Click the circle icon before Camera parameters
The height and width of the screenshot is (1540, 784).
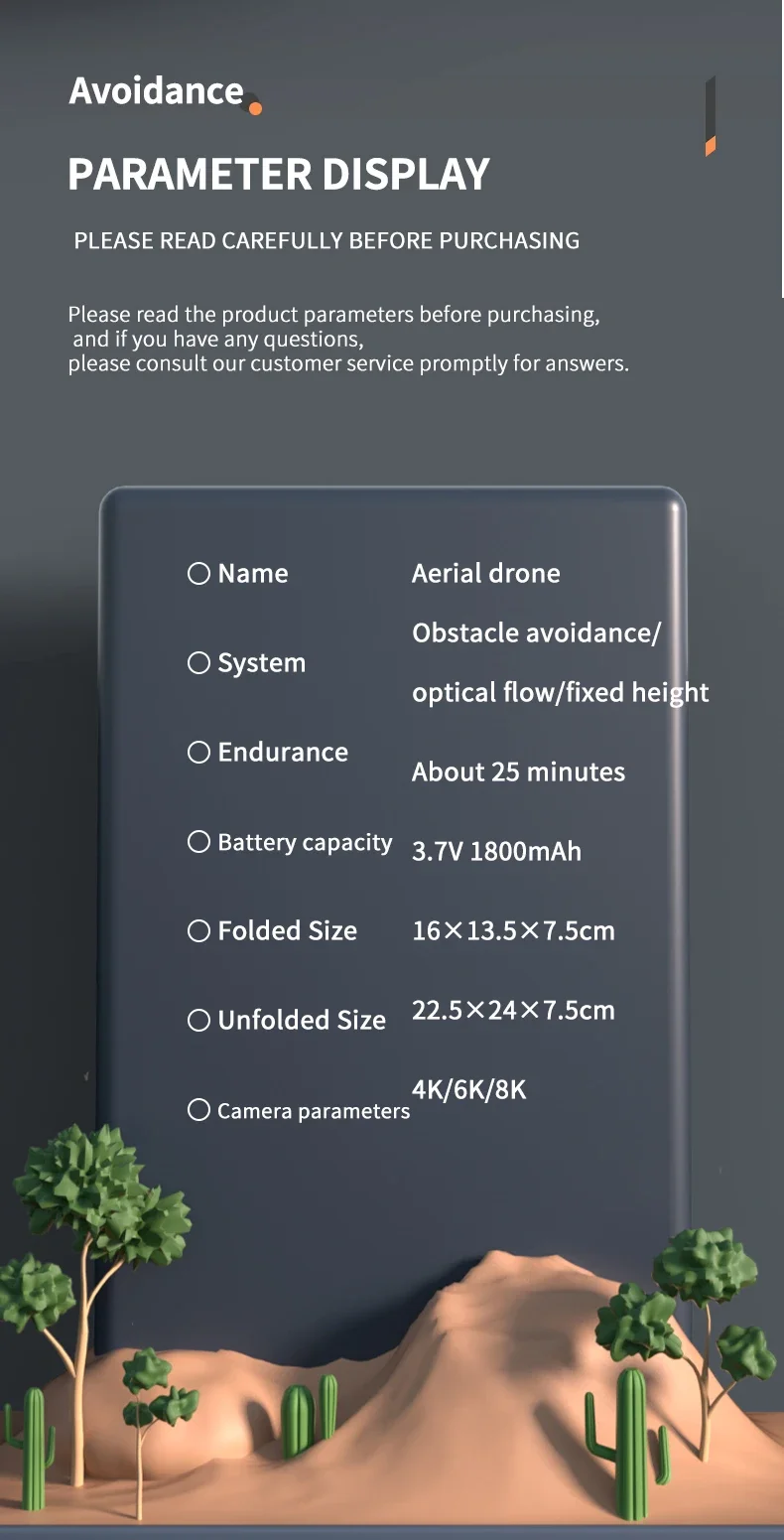coord(198,1110)
